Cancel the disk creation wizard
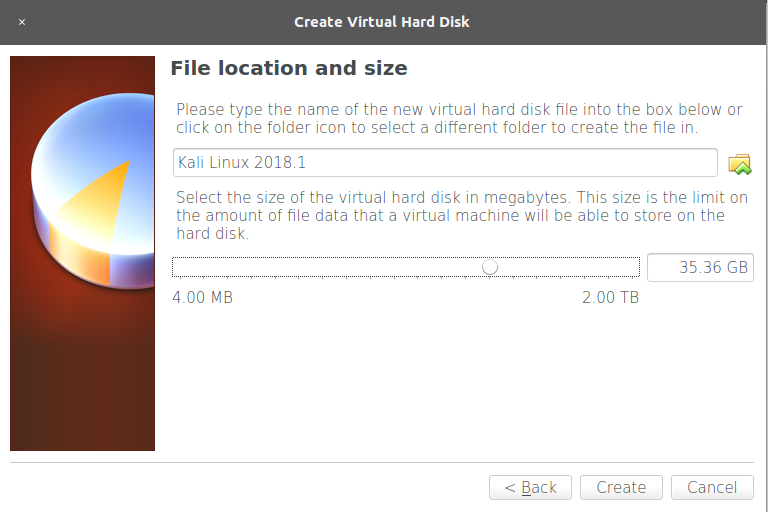Image resolution: width=768 pixels, height=512 pixels. (712, 488)
